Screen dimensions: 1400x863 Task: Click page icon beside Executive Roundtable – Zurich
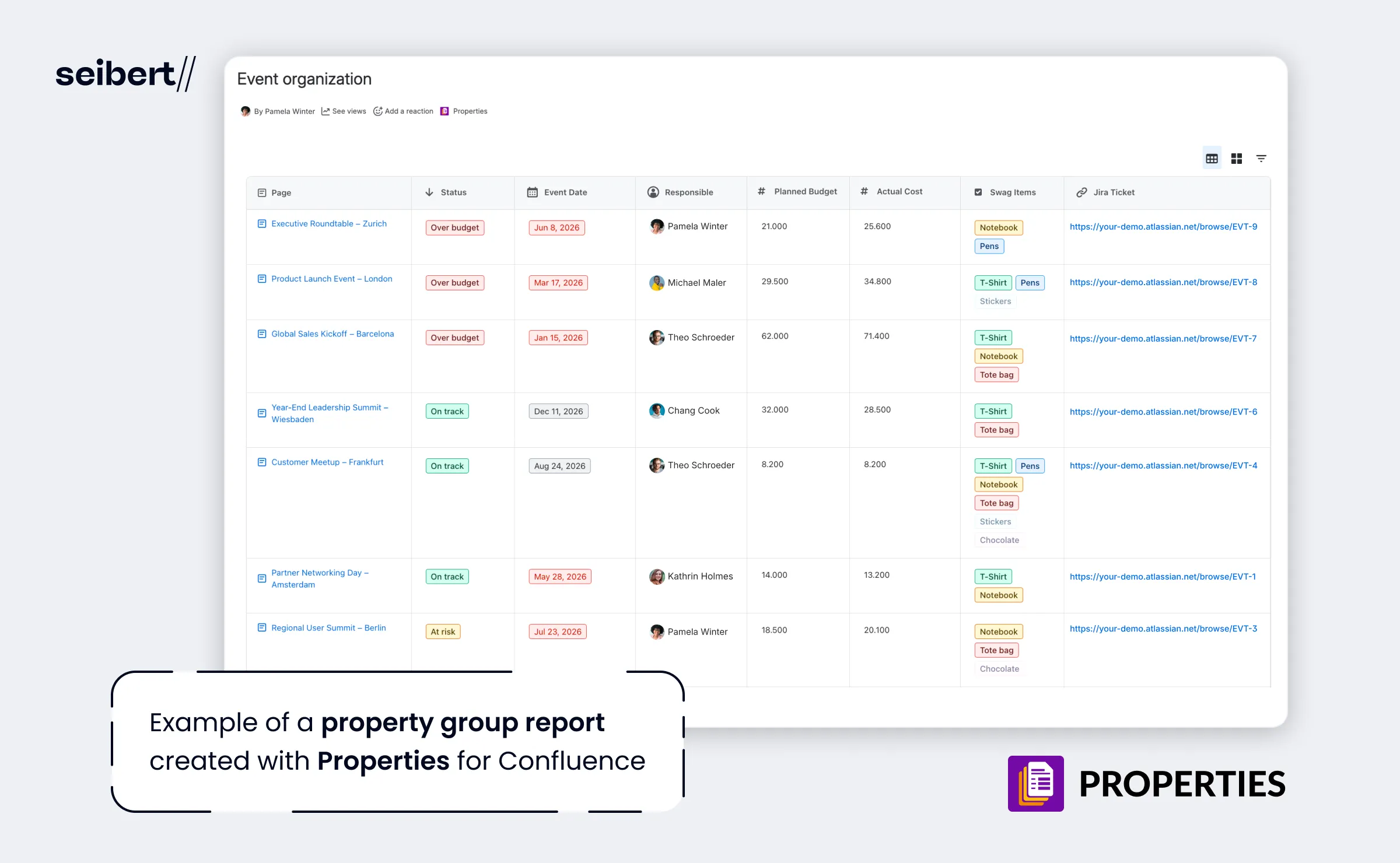[262, 224]
